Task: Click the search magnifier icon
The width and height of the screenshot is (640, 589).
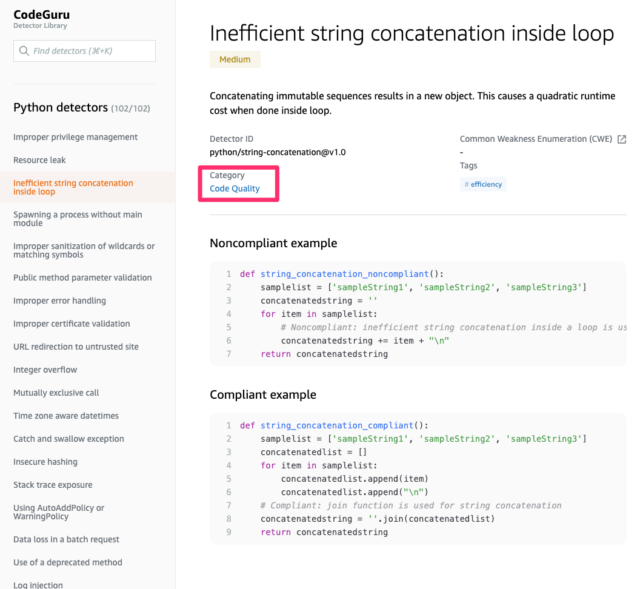Action: tap(24, 51)
